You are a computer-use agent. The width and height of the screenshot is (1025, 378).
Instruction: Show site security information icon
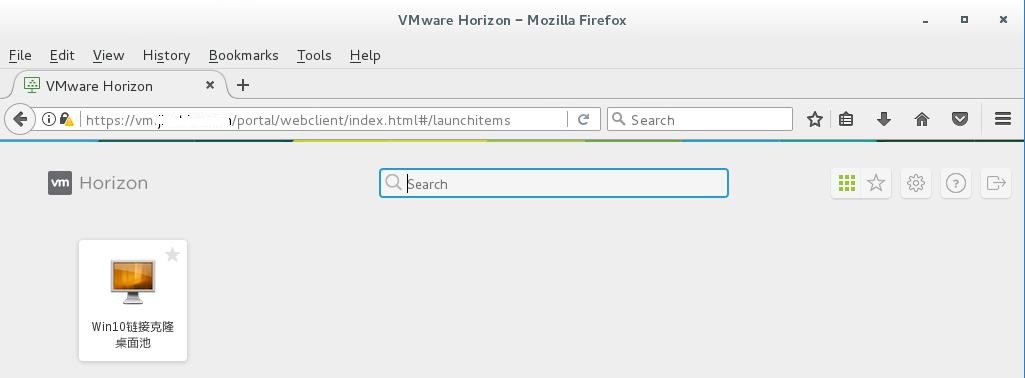48,120
